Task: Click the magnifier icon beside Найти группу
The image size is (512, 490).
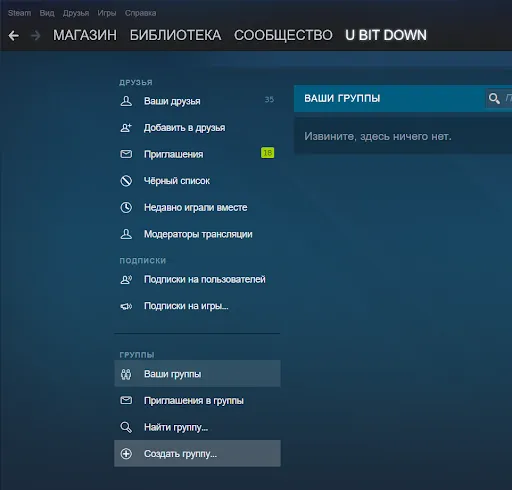Action: 126,427
